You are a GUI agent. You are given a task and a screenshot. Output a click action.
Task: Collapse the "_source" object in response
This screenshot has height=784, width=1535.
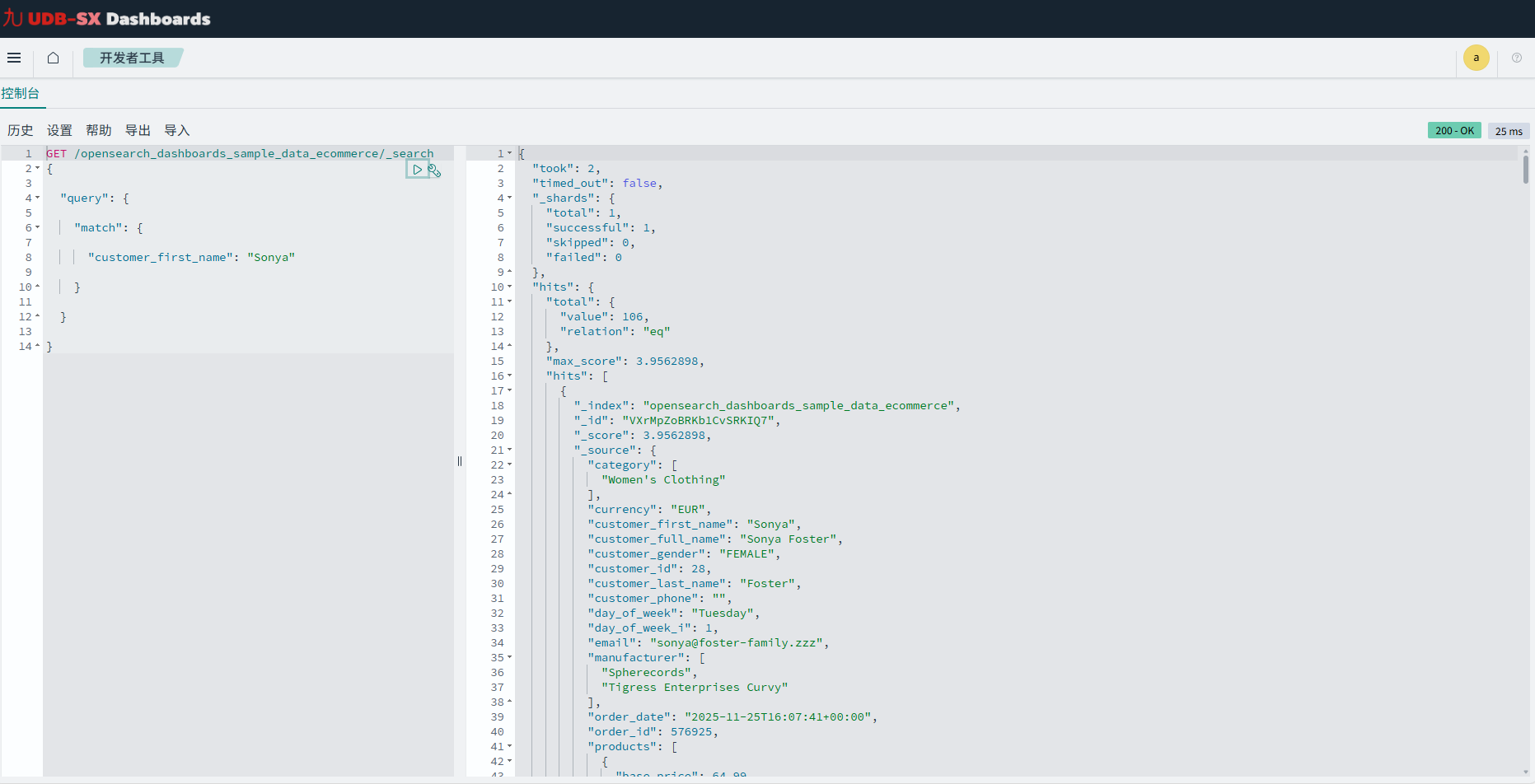coord(509,450)
